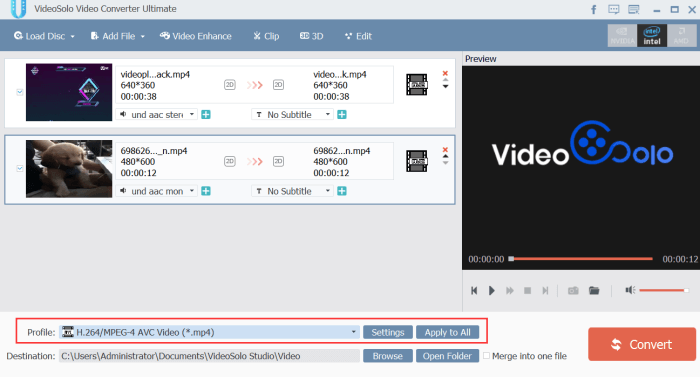
Task: Jump to previous frame in preview
Action: (474, 291)
